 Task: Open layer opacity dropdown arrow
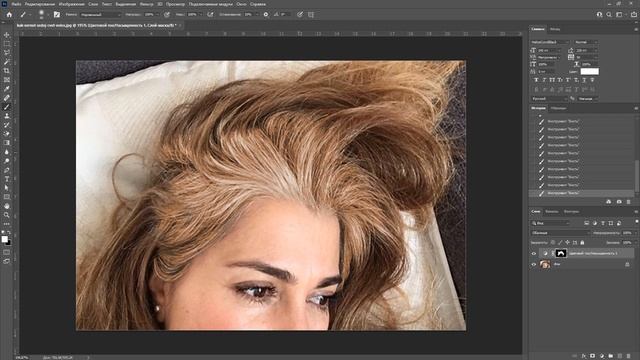pos(635,233)
